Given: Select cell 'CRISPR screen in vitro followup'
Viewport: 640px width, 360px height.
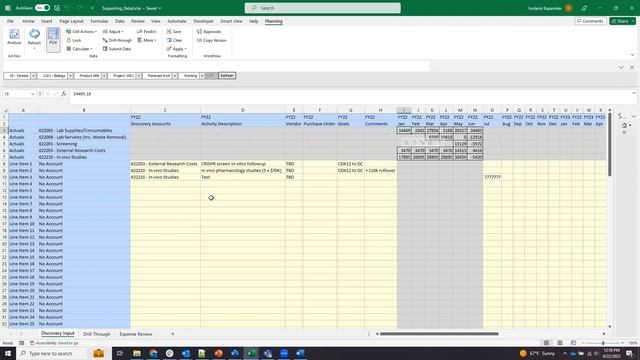Looking at the screenshot, I should click(242, 164).
